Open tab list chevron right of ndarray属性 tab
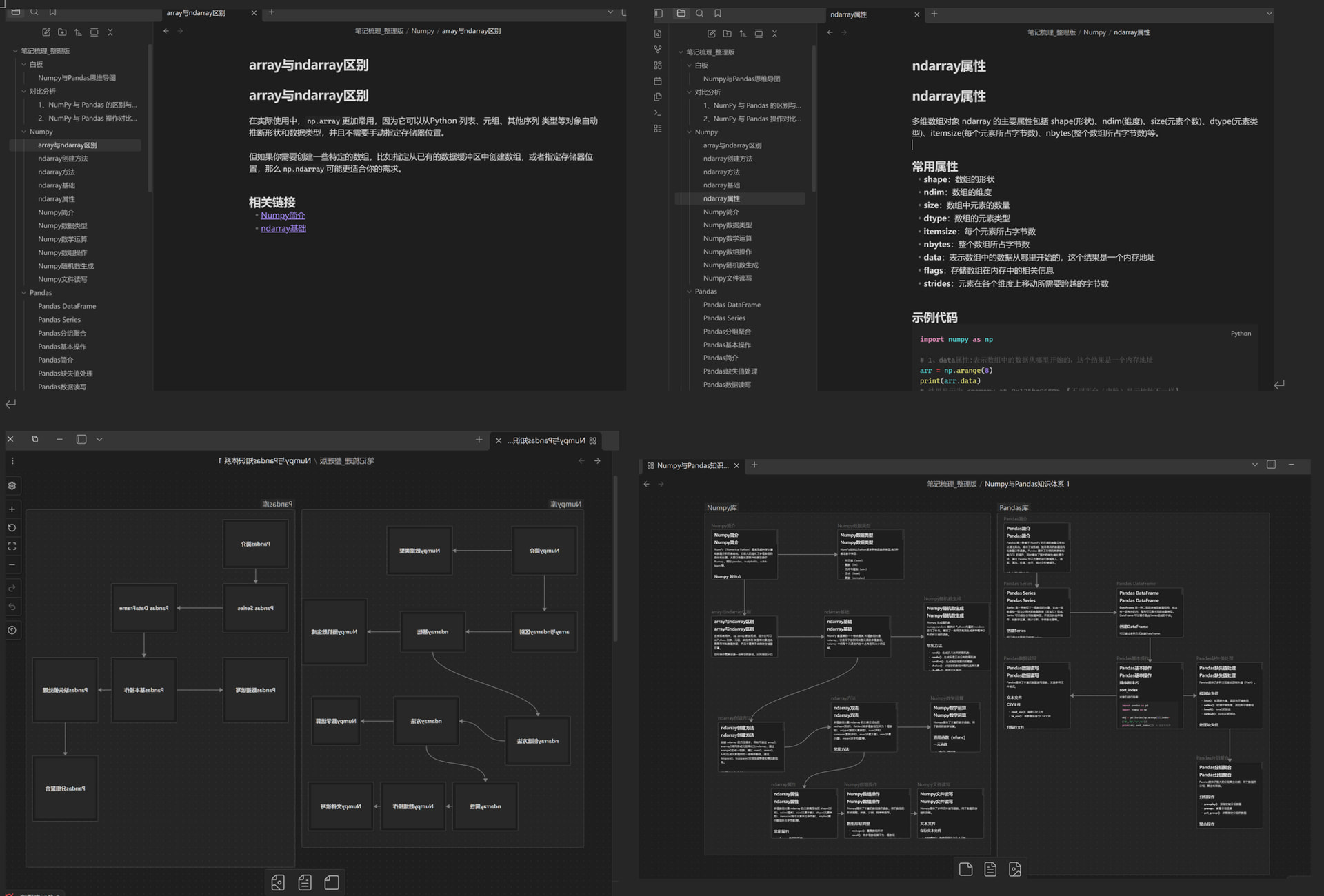 [1268, 14]
